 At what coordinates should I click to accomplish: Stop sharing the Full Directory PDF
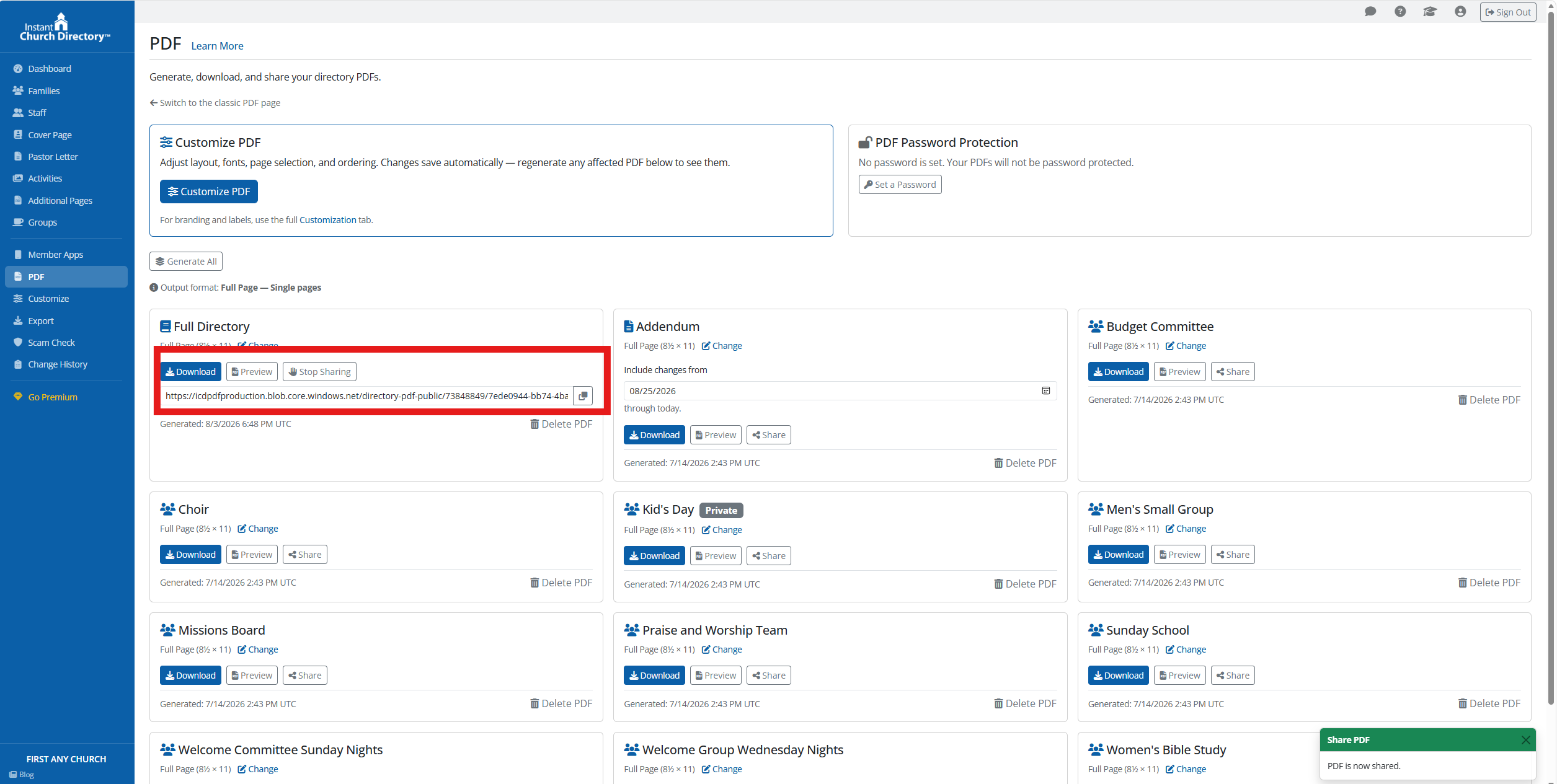(x=319, y=372)
